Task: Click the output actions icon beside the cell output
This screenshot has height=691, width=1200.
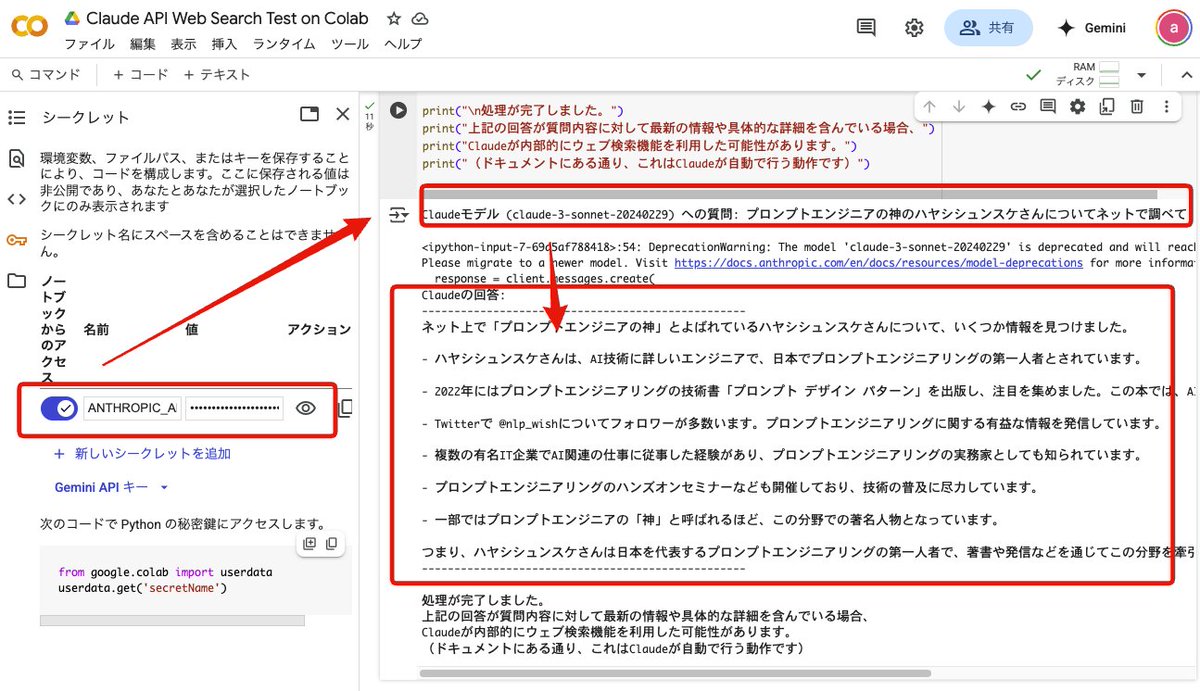Action: click(398, 214)
